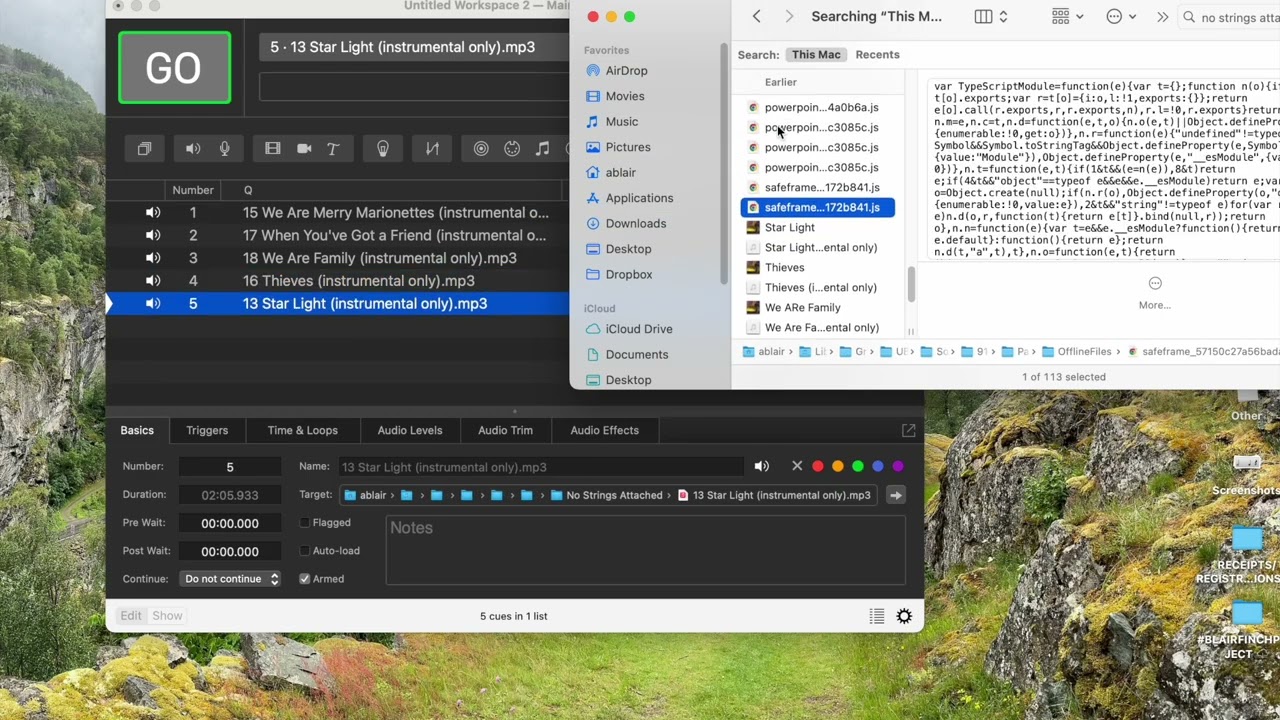Click the audio icon of cue 1 row

click(x=153, y=212)
